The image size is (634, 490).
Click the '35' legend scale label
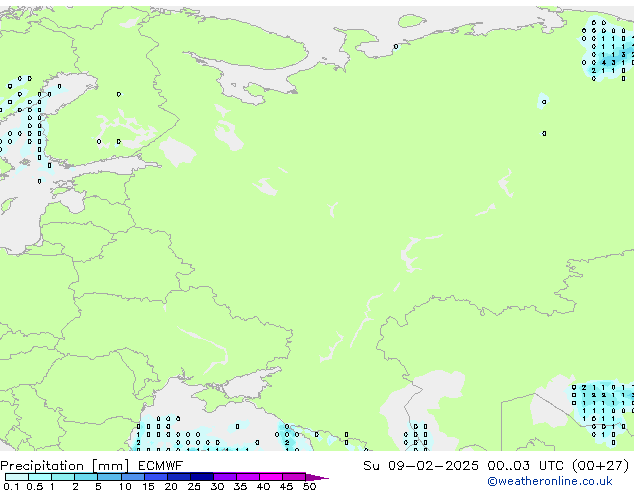pos(240,486)
